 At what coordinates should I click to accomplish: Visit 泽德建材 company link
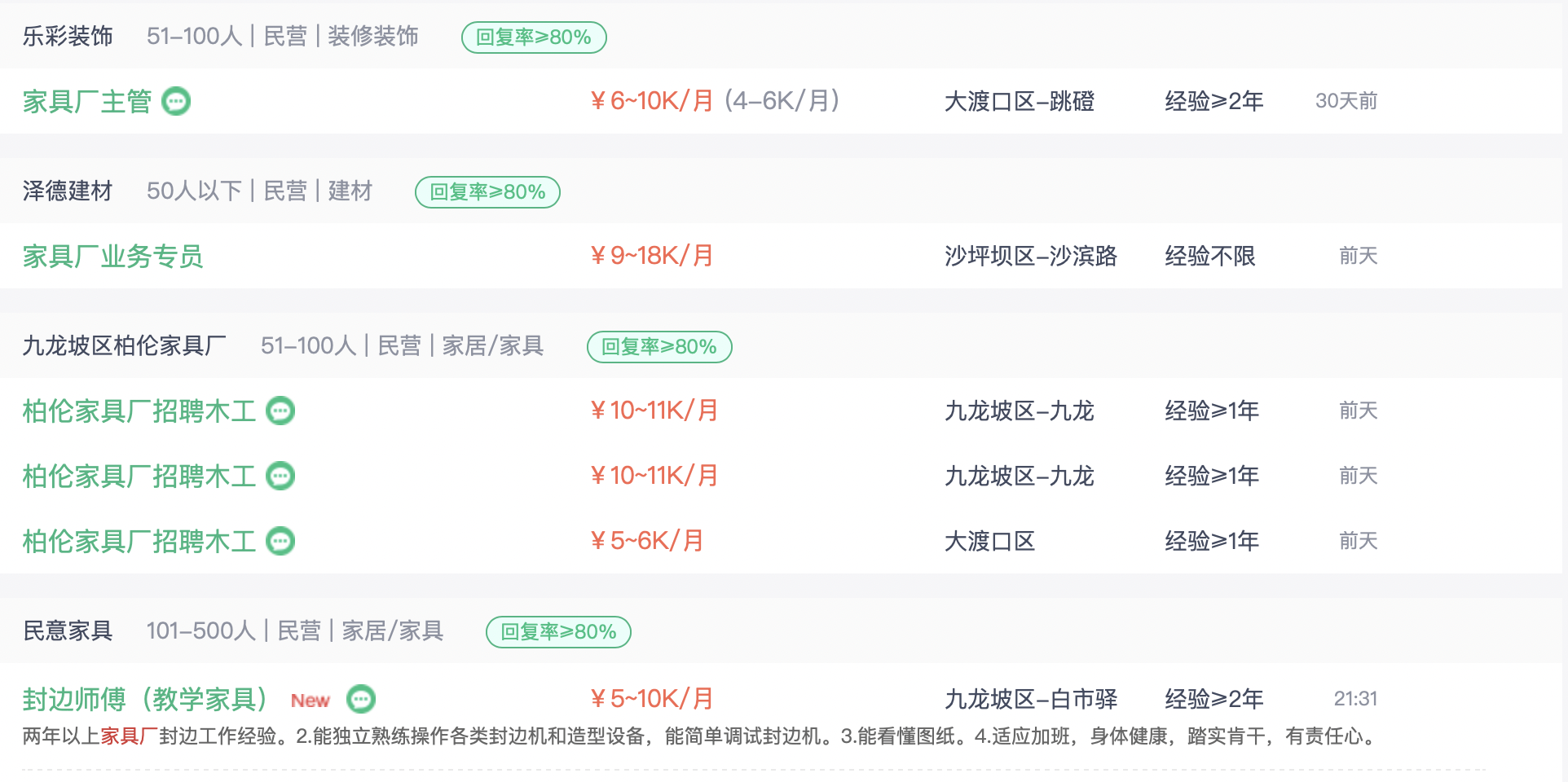tap(68, 191)
